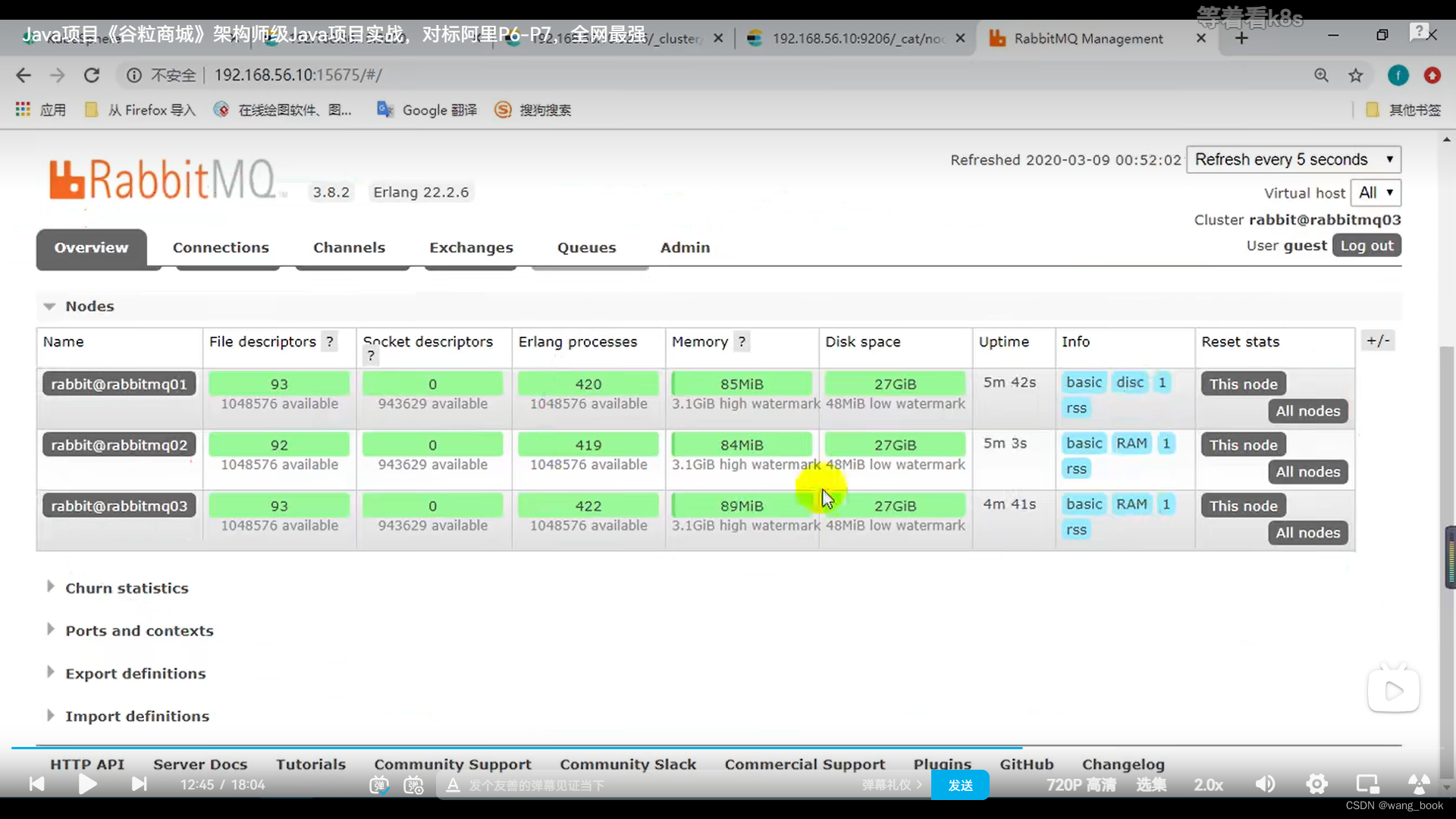Image resolution: width=1456 pixels, height=819 pixels.
Task: Open the video player settings gear
Action: (1316, 784)
